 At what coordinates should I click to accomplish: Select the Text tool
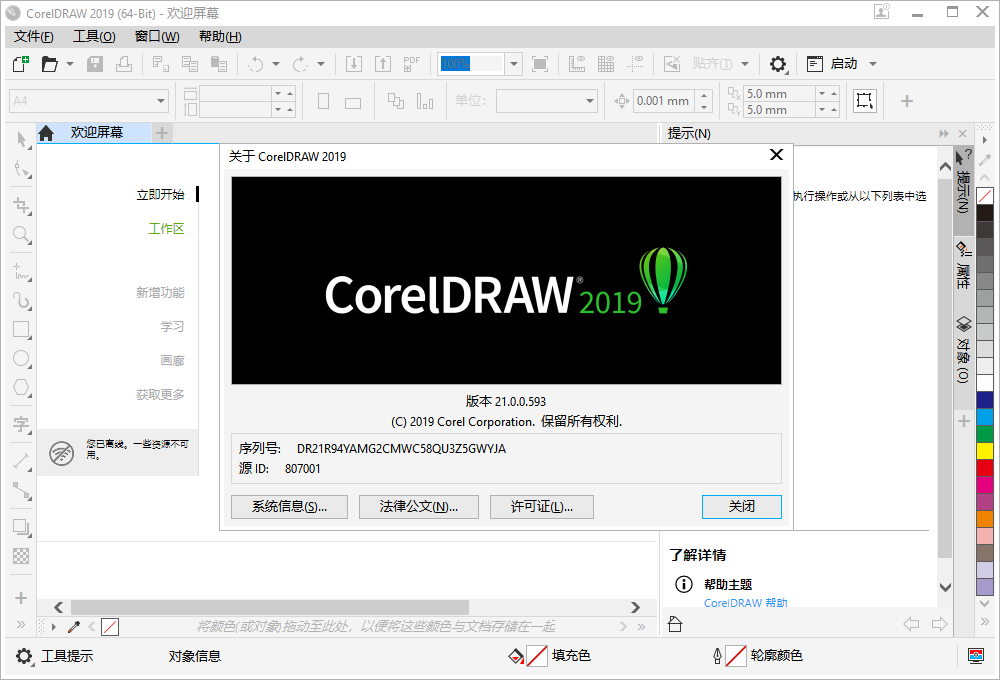coord(20,425)
